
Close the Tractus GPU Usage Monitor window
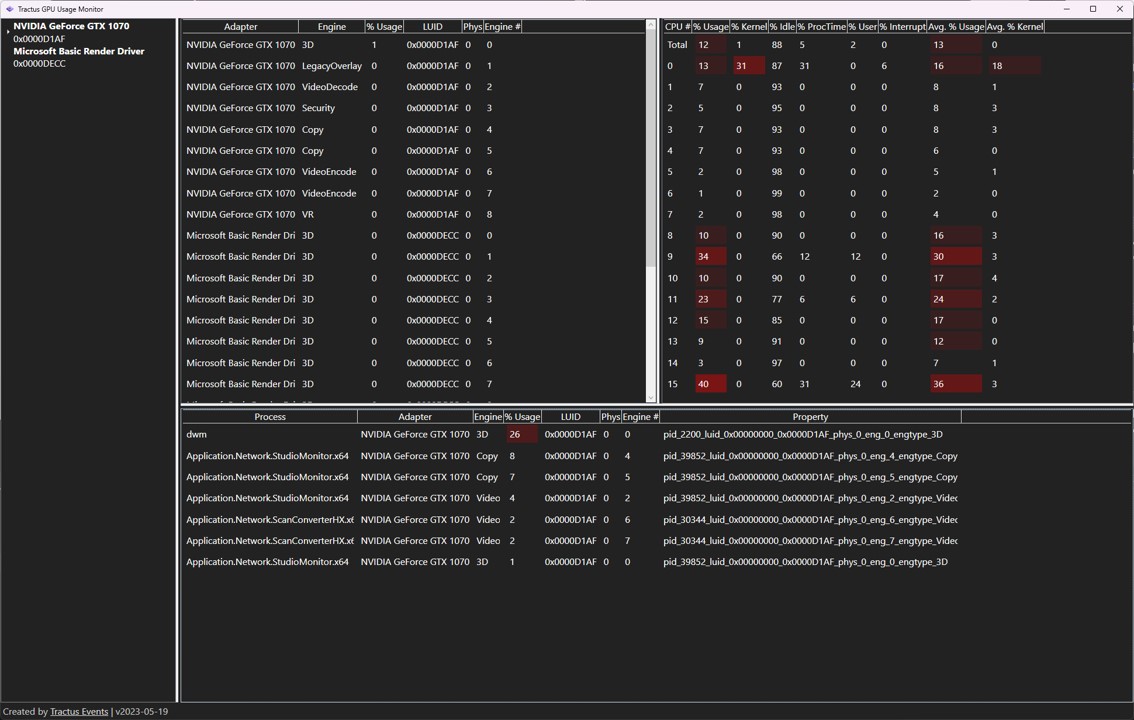[x=1119, y=9]
